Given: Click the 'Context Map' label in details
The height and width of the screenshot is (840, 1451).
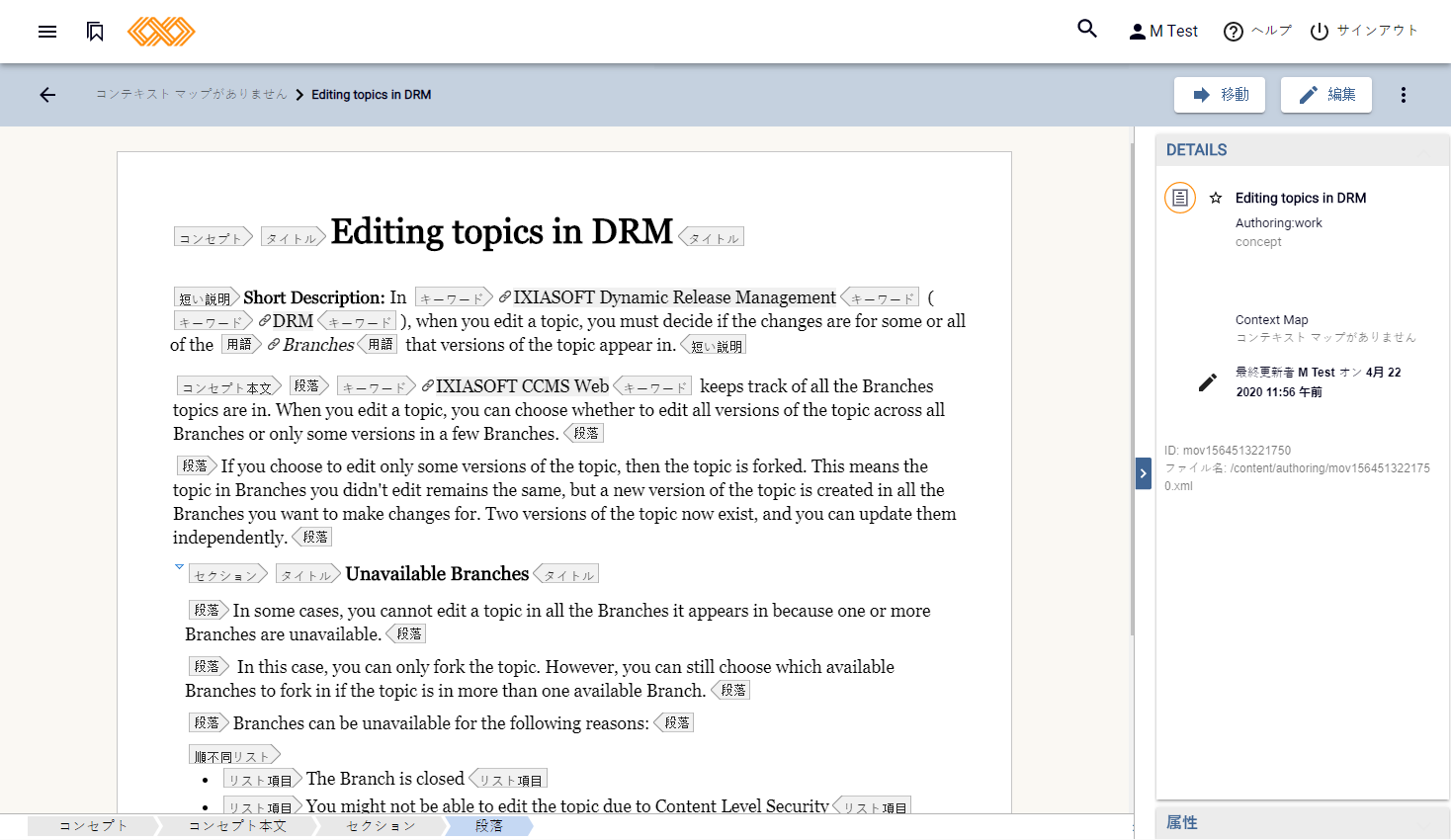Looking at the screenshot, I should 1272,320.
